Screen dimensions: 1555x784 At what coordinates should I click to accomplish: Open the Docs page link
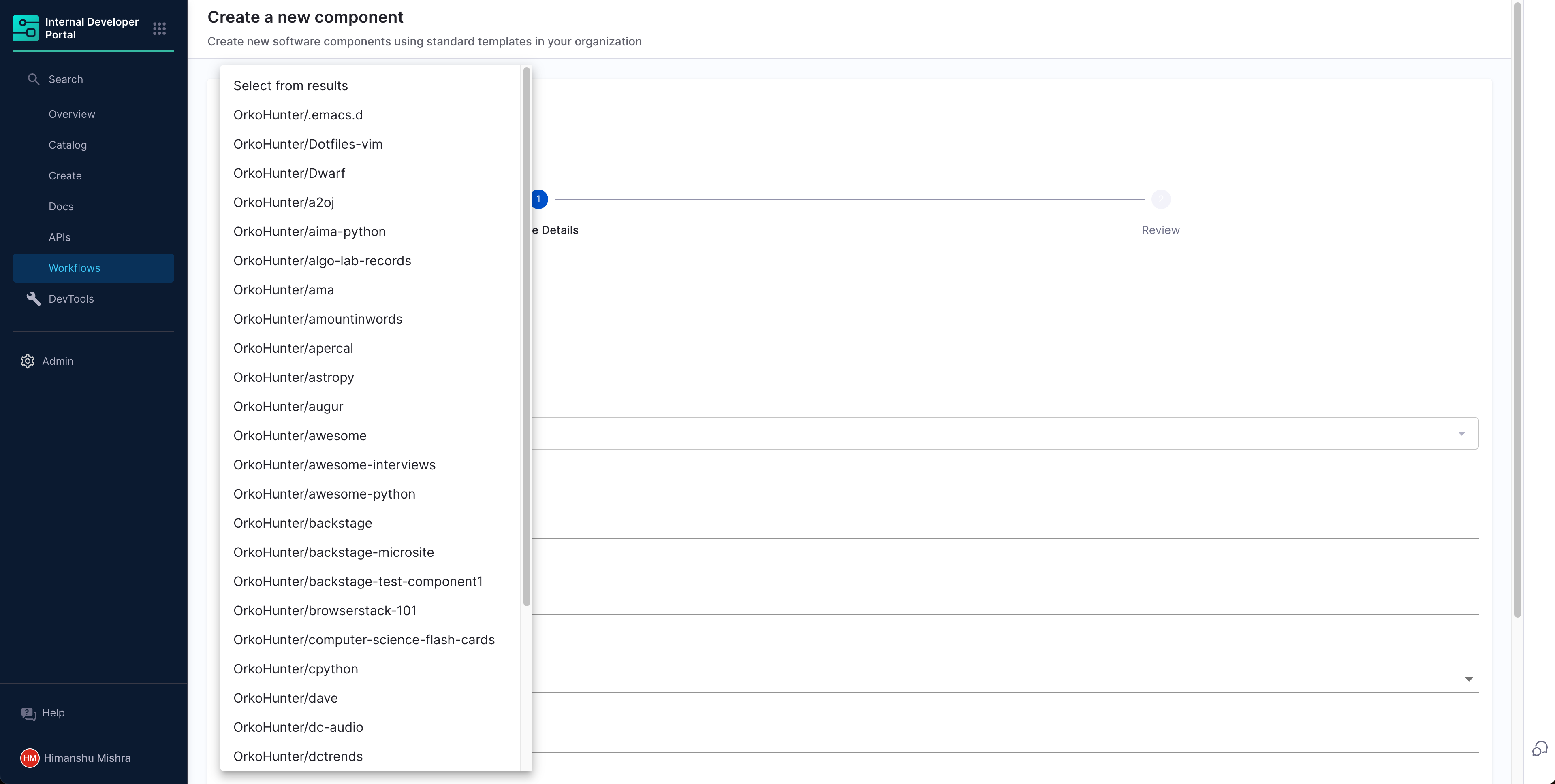61,207
